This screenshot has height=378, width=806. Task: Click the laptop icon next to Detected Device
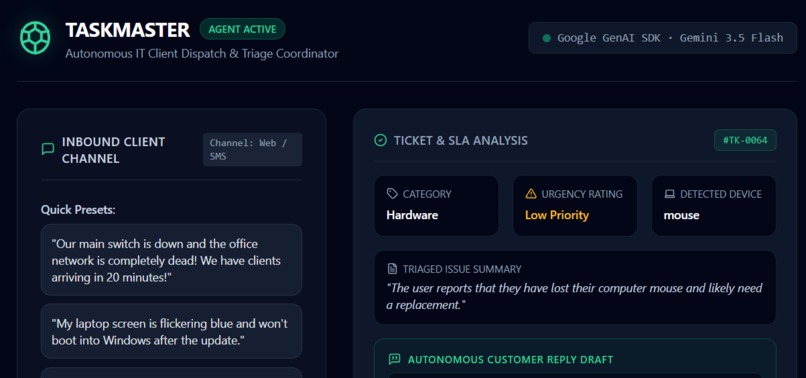(669, 194)
